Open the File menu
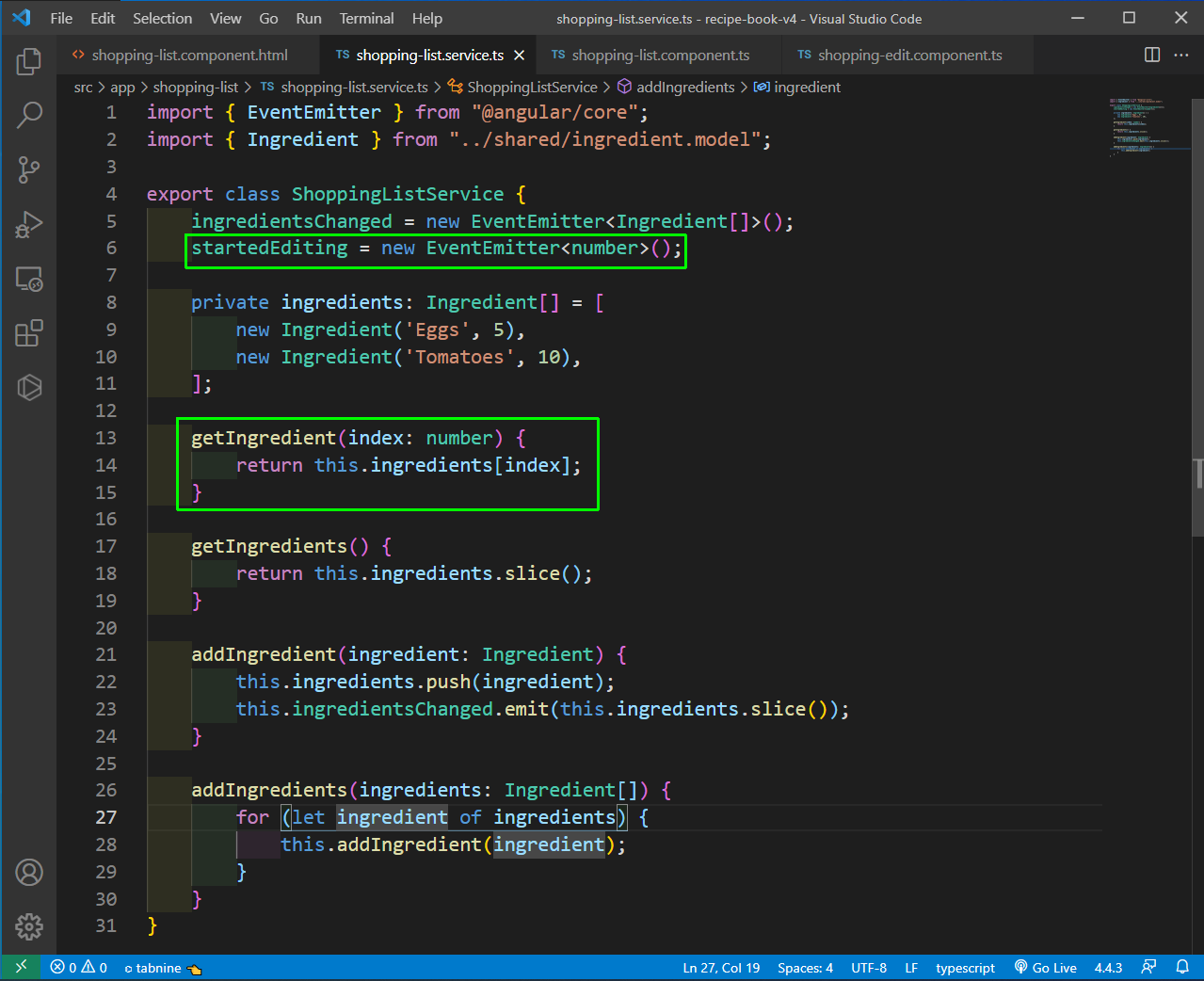The height and width of the screenshot is (981, 1204). click(x=61, y=18)
